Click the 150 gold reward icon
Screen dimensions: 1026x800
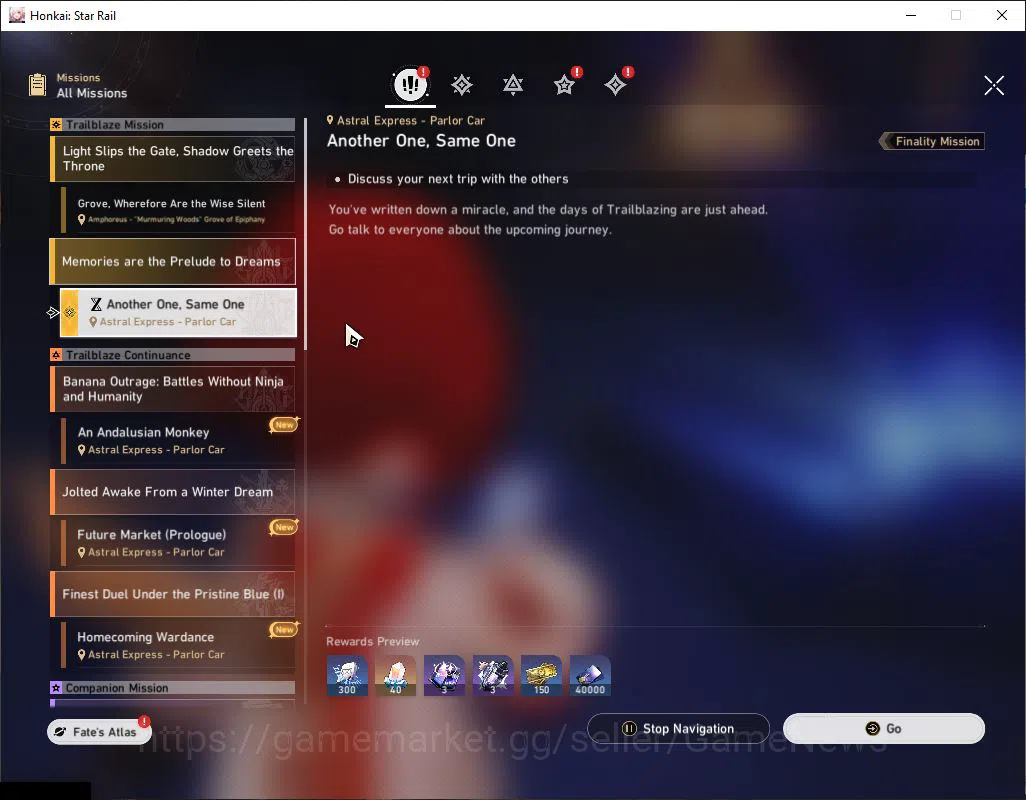coord(541,675)
